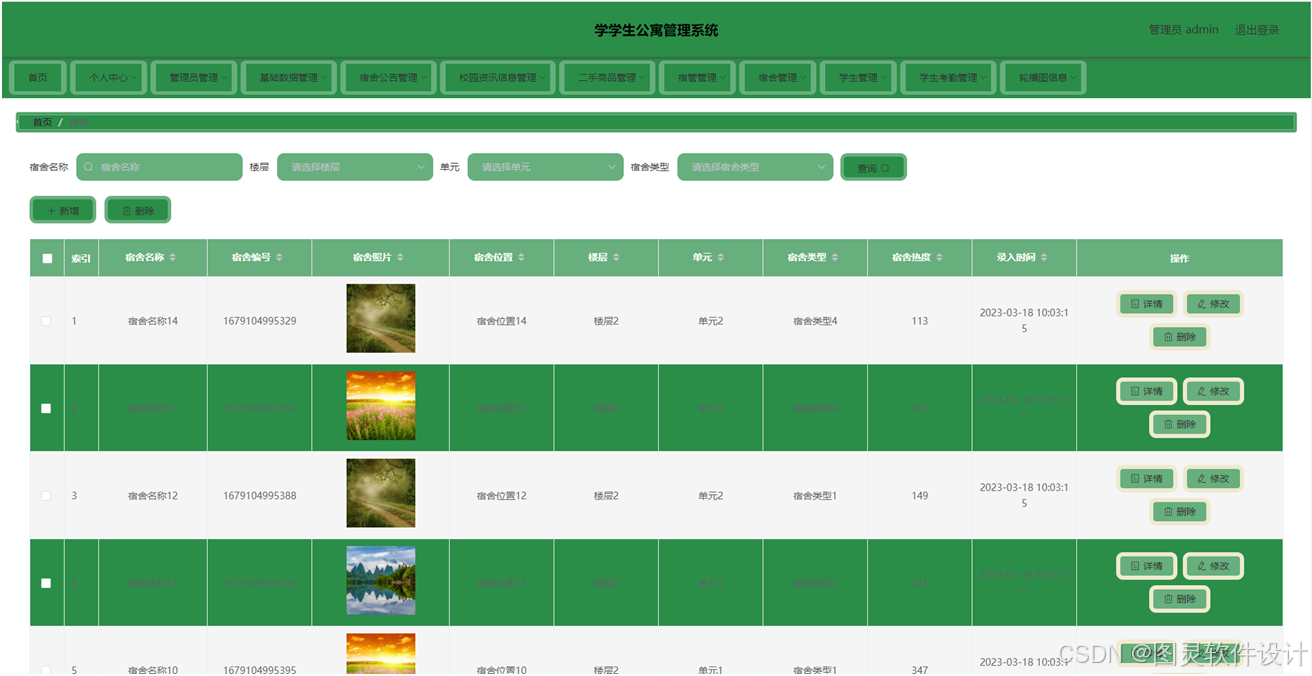1312x676 pixels.
Task: Click 修改 pencil button for 宿舍名称12 row
Action: pos(1213,479)
